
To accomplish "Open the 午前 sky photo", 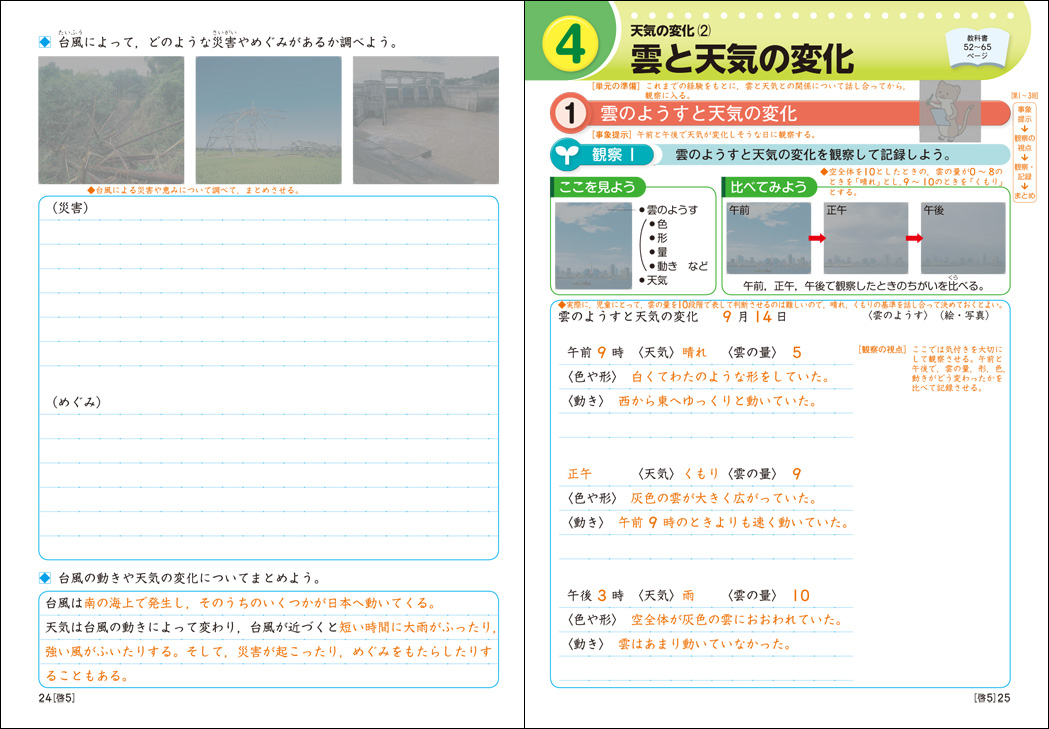I will coord(769,238).
